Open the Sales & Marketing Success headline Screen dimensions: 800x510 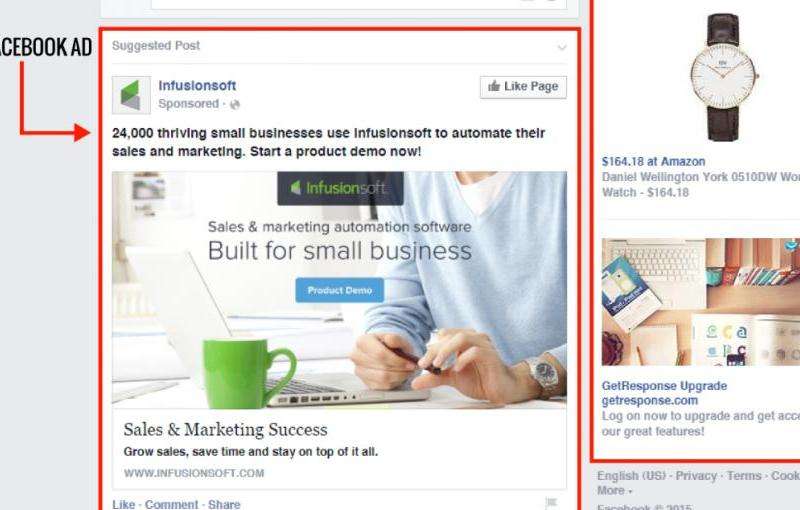[x=226, y=429]
